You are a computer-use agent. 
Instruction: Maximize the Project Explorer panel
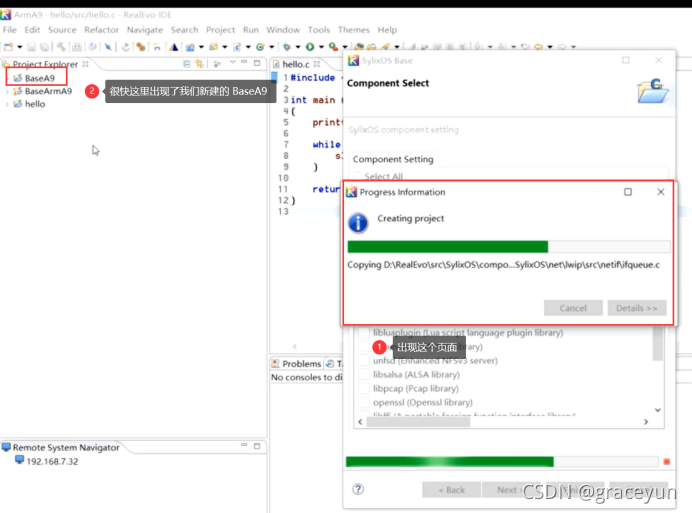[257, 63]
